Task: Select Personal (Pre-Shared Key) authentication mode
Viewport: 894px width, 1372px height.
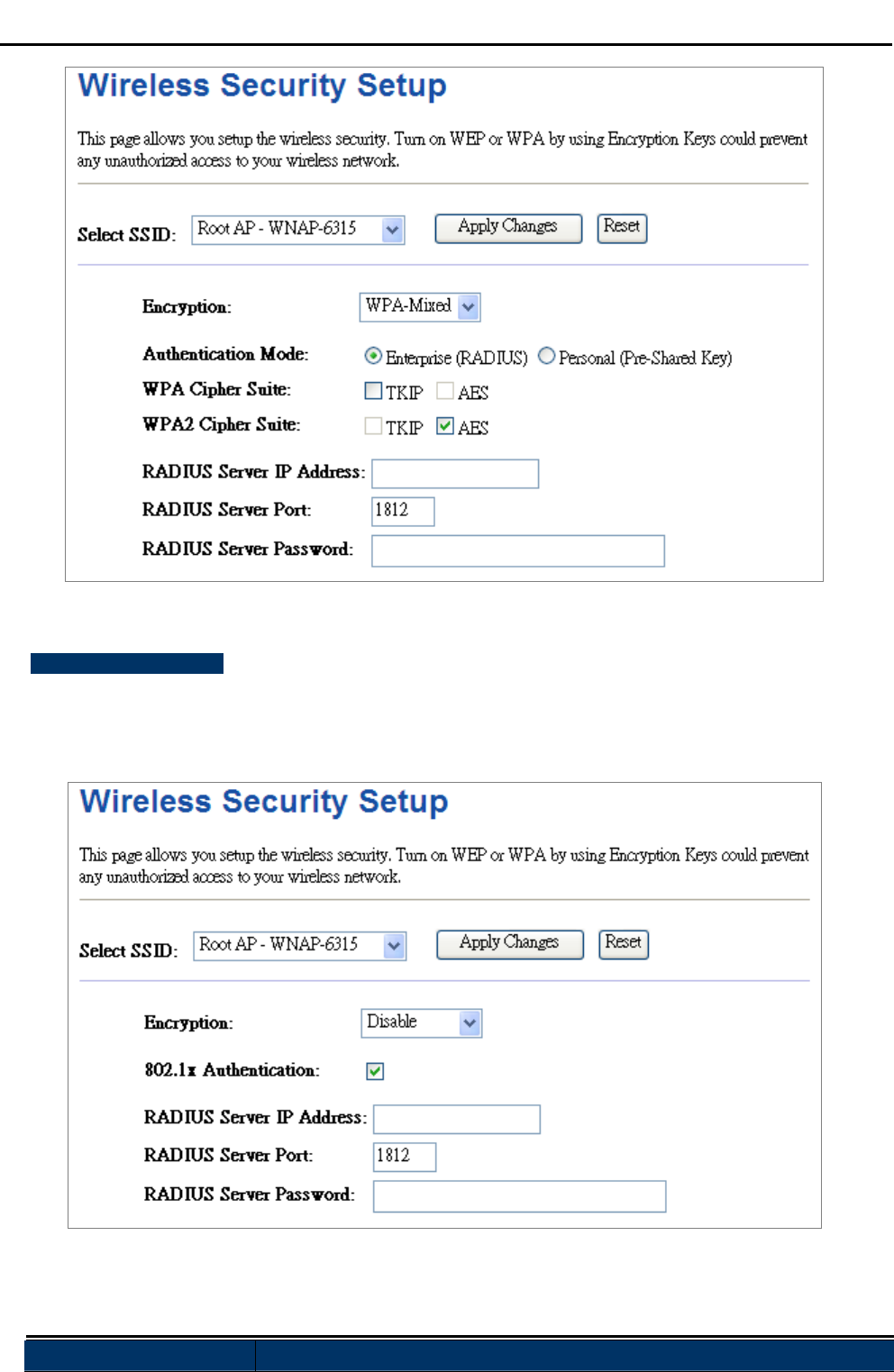Action: point(546,357)
